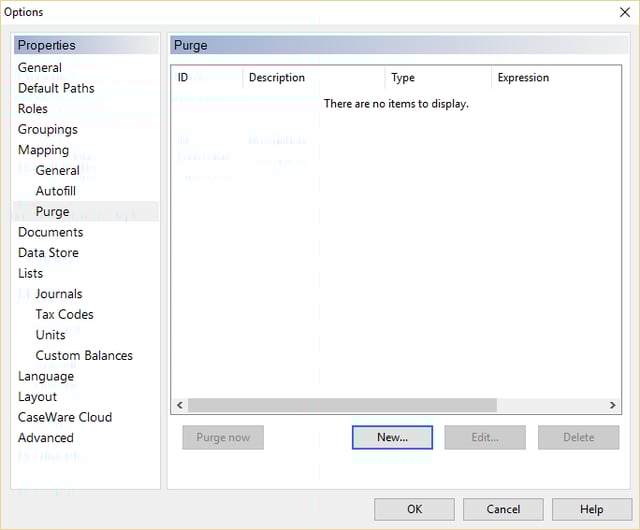This screenshot has width=640, height=530.
Task: Open Data Store settings
Action: click(x=48, y=253)
